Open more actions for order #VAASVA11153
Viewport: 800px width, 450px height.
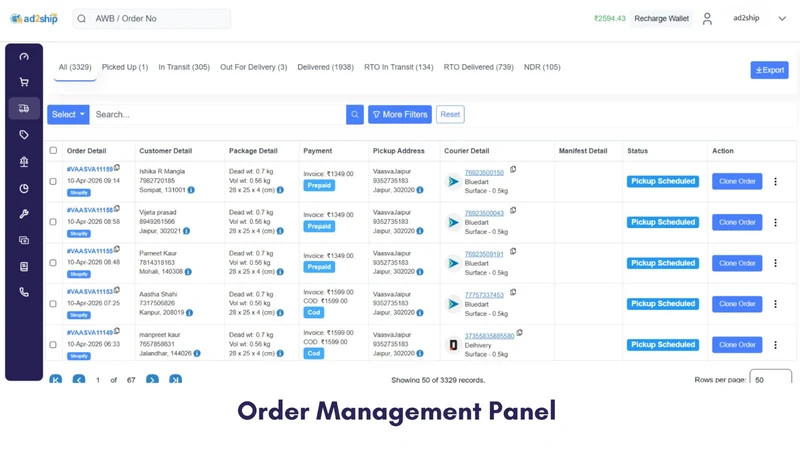pos(776,304)
